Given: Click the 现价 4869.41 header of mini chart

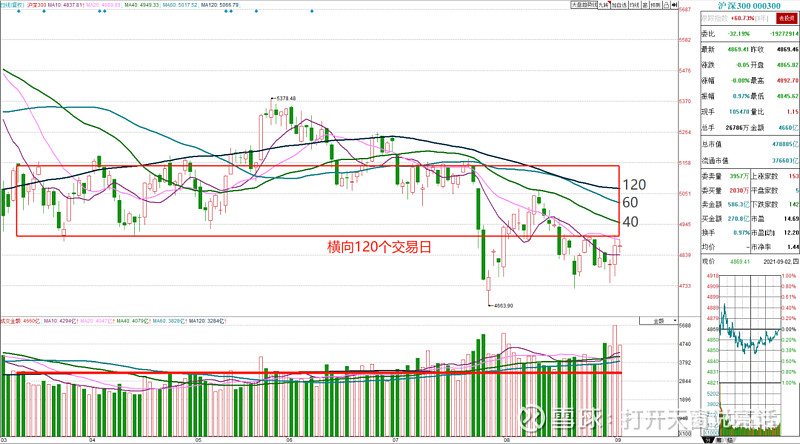Looking at the screenshot, I should point(726,262).
